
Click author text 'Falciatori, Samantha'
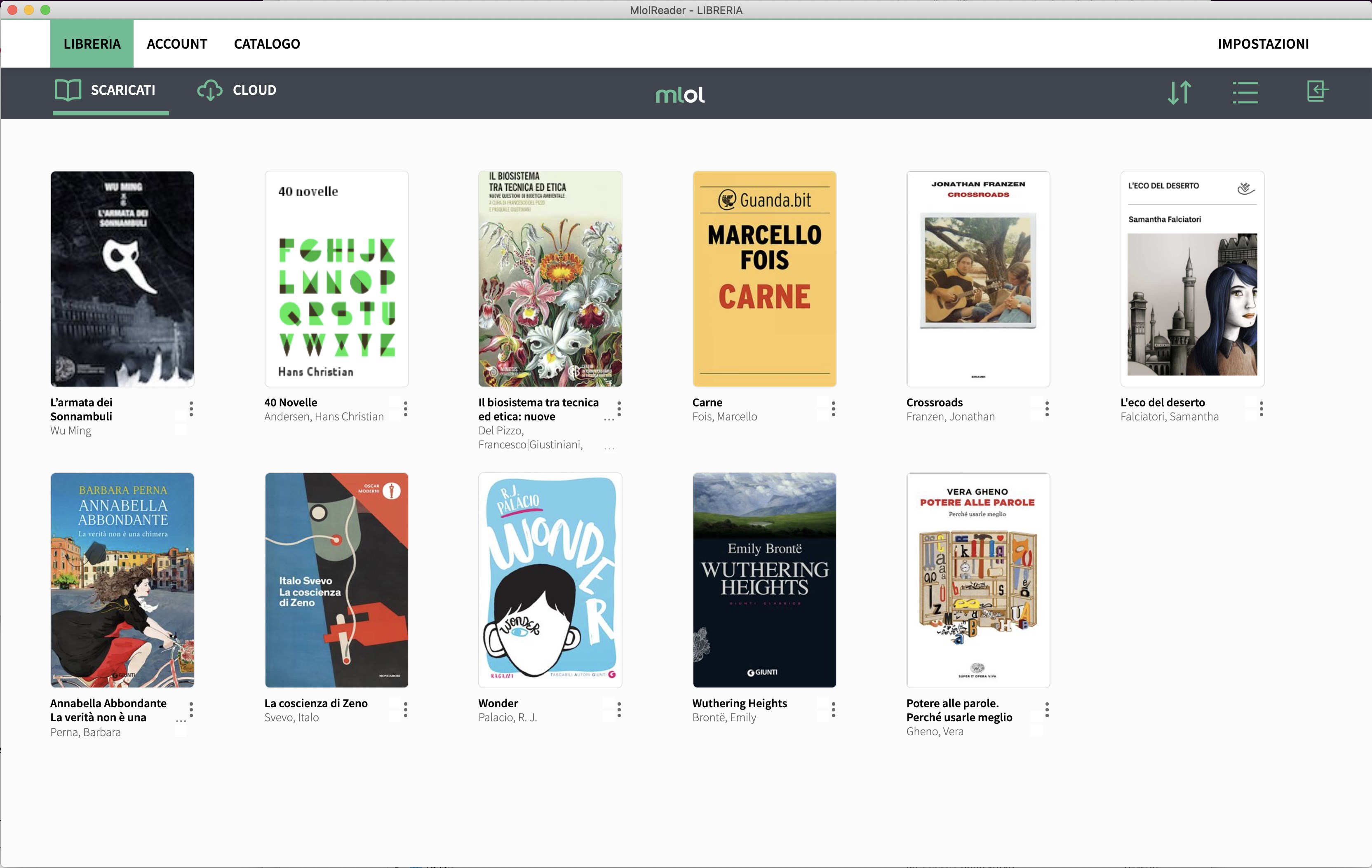coord(1170,416)
